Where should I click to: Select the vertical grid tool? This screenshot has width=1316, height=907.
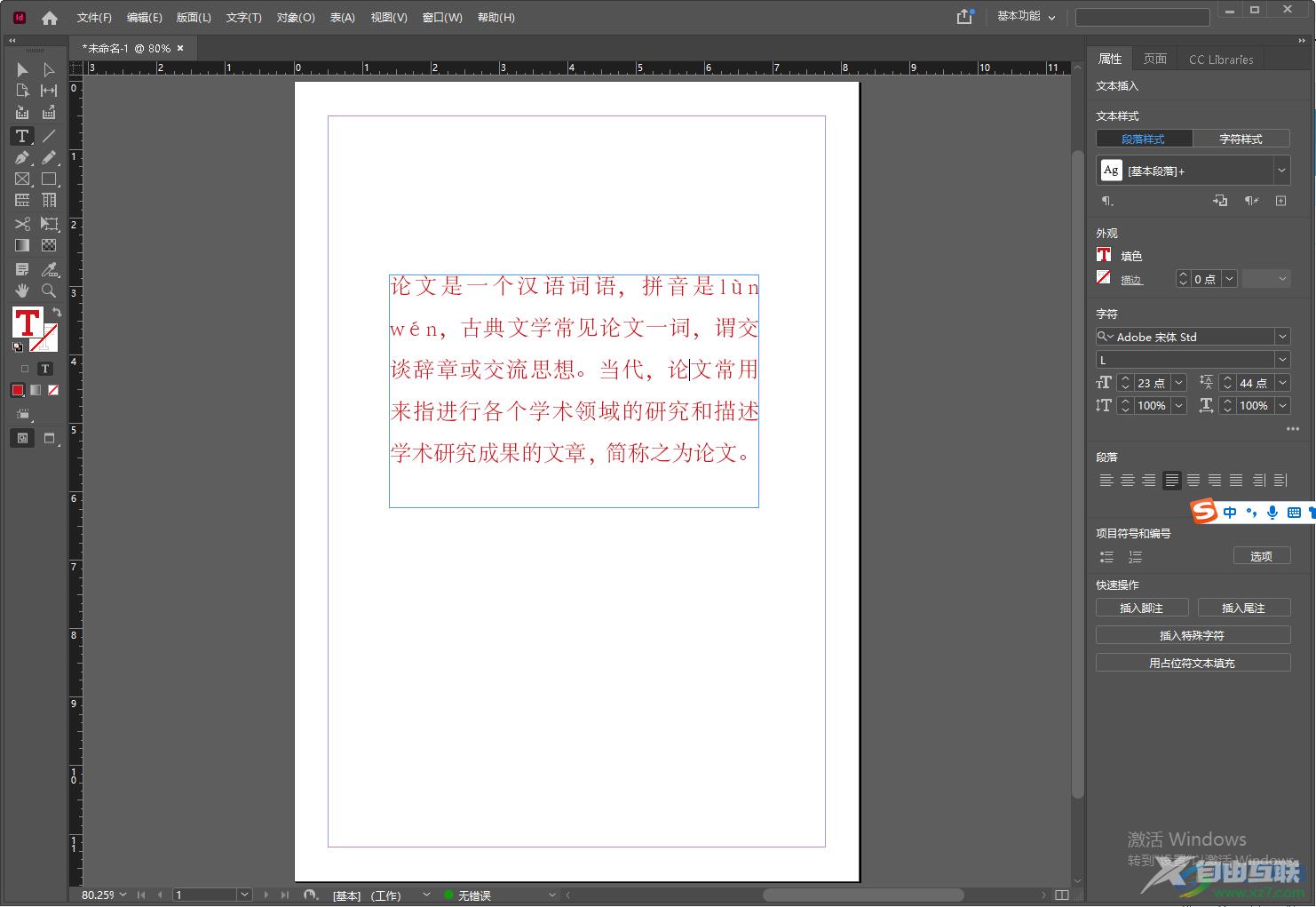tap(49, 201)
